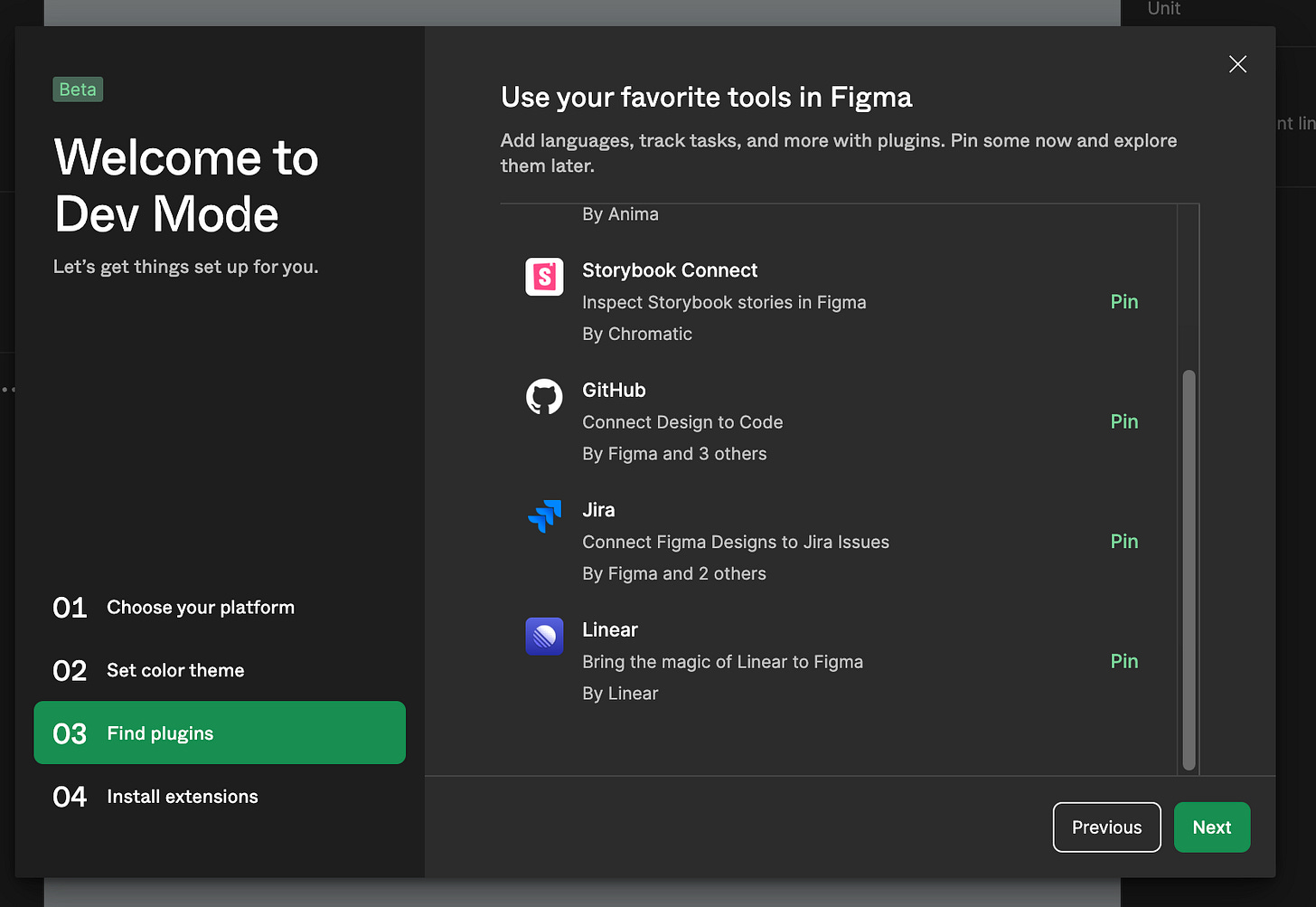The image size is (1316, 907).
Task: Click the Storybook Connect plugin icon
Action: (544, 277)
